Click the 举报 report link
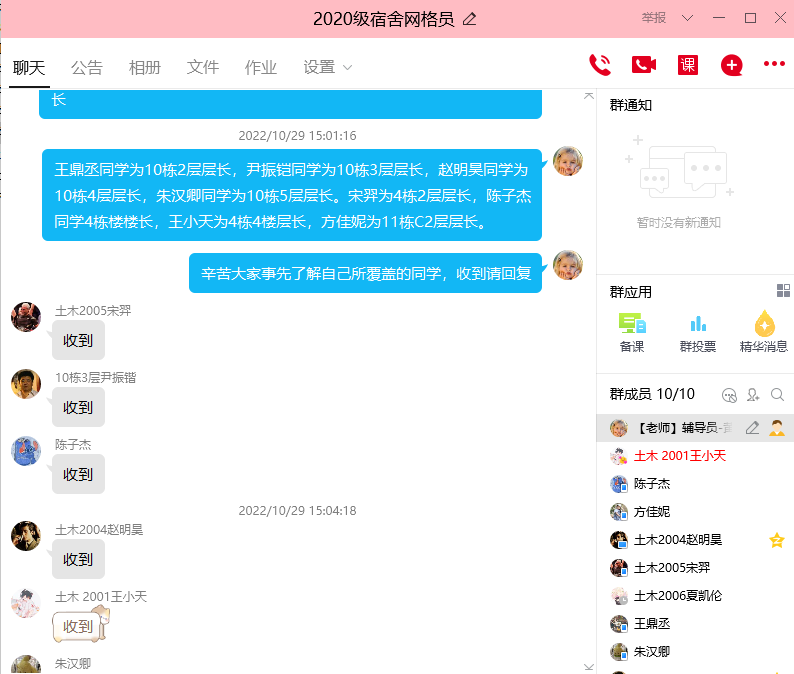Screen dimensions: 794x674 [x=654, y=18]
